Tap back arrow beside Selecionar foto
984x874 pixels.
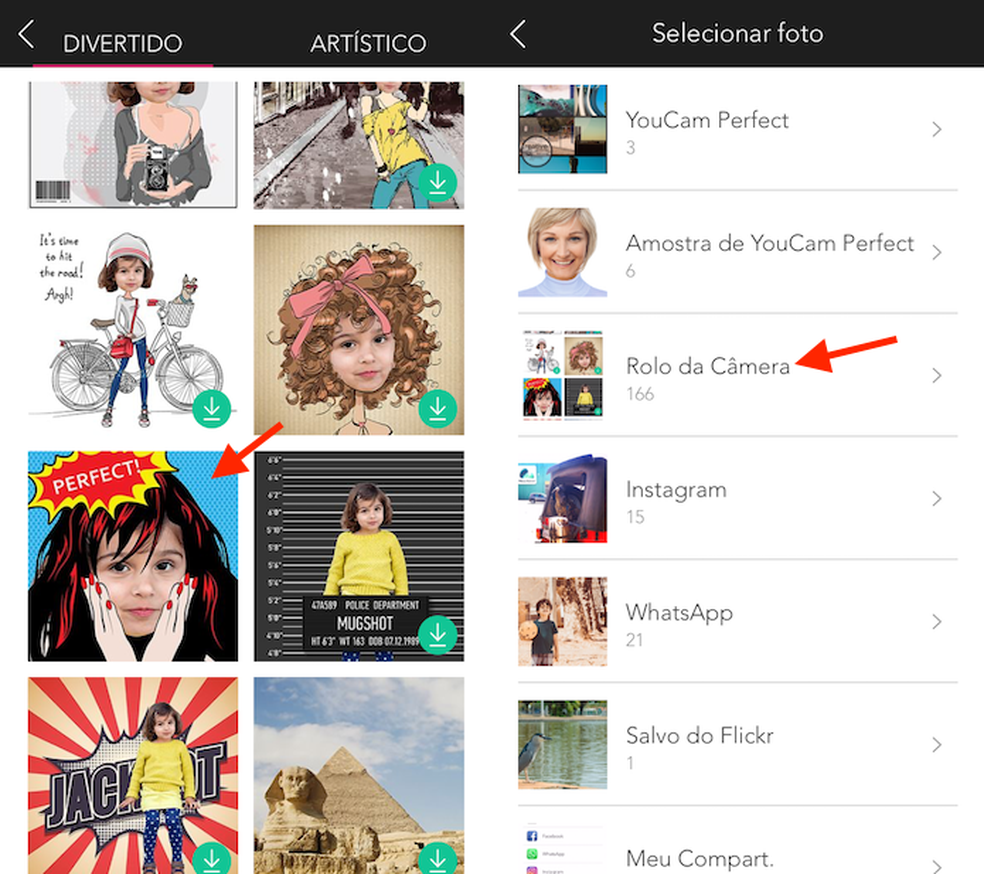pyautogui.click(x=518, y=35)
